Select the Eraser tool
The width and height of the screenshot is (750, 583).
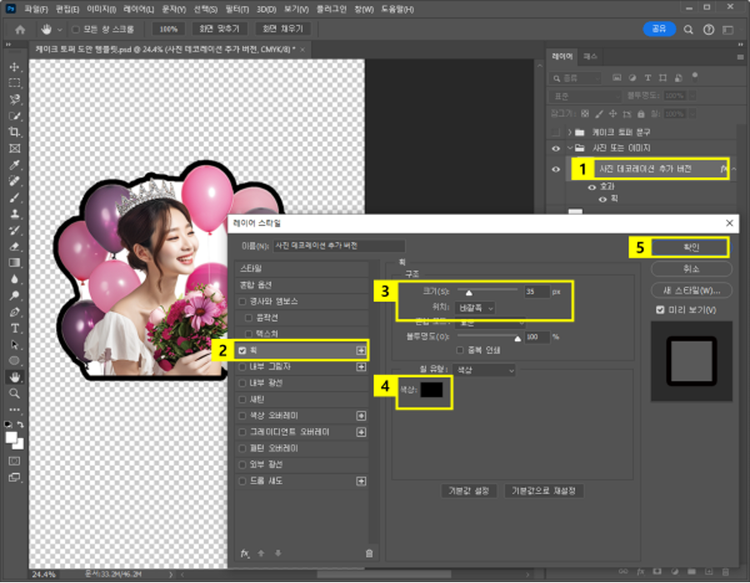tap(14, 247)
